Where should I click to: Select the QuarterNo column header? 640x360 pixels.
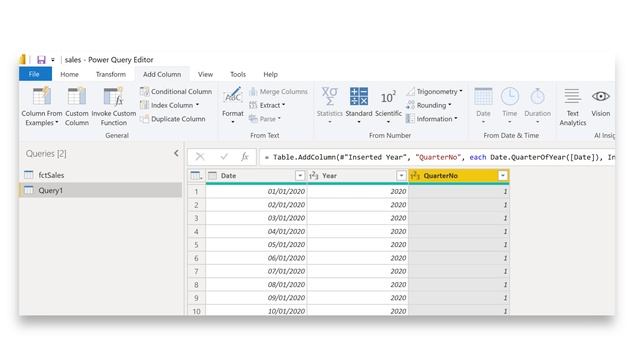(x=459, y=176)
